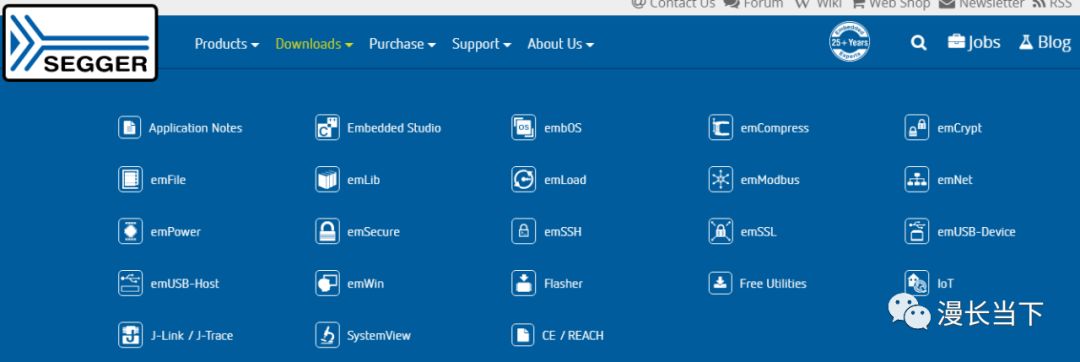Select the emSecure text link
Image resolution: width=1080 pixels, height=362 pixels.
pos(373,232)
